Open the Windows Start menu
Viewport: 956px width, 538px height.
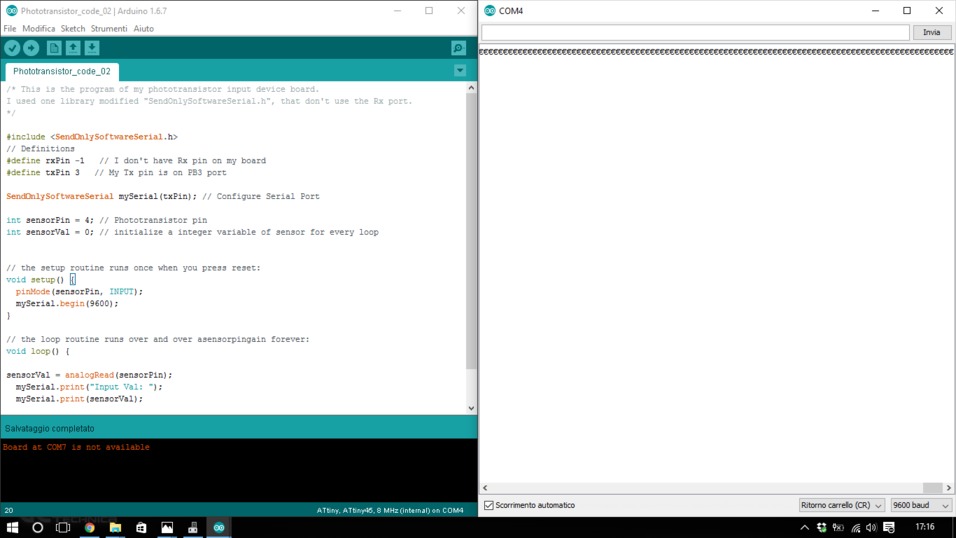(x=12, y=528)
